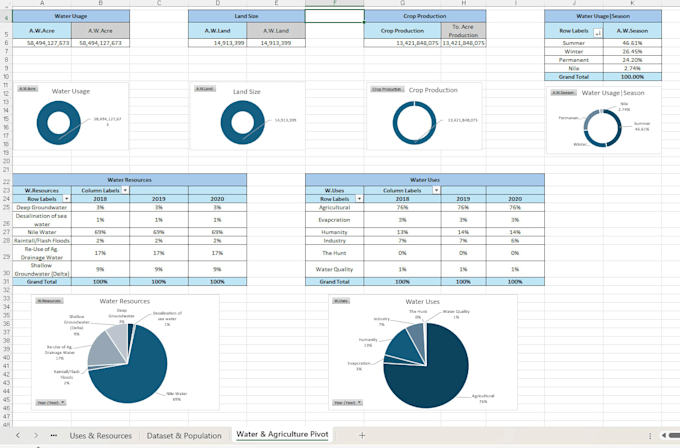Open Year filter button on Water Resources chart
Screen dimensions: 680x448
[x=50, y=402]
